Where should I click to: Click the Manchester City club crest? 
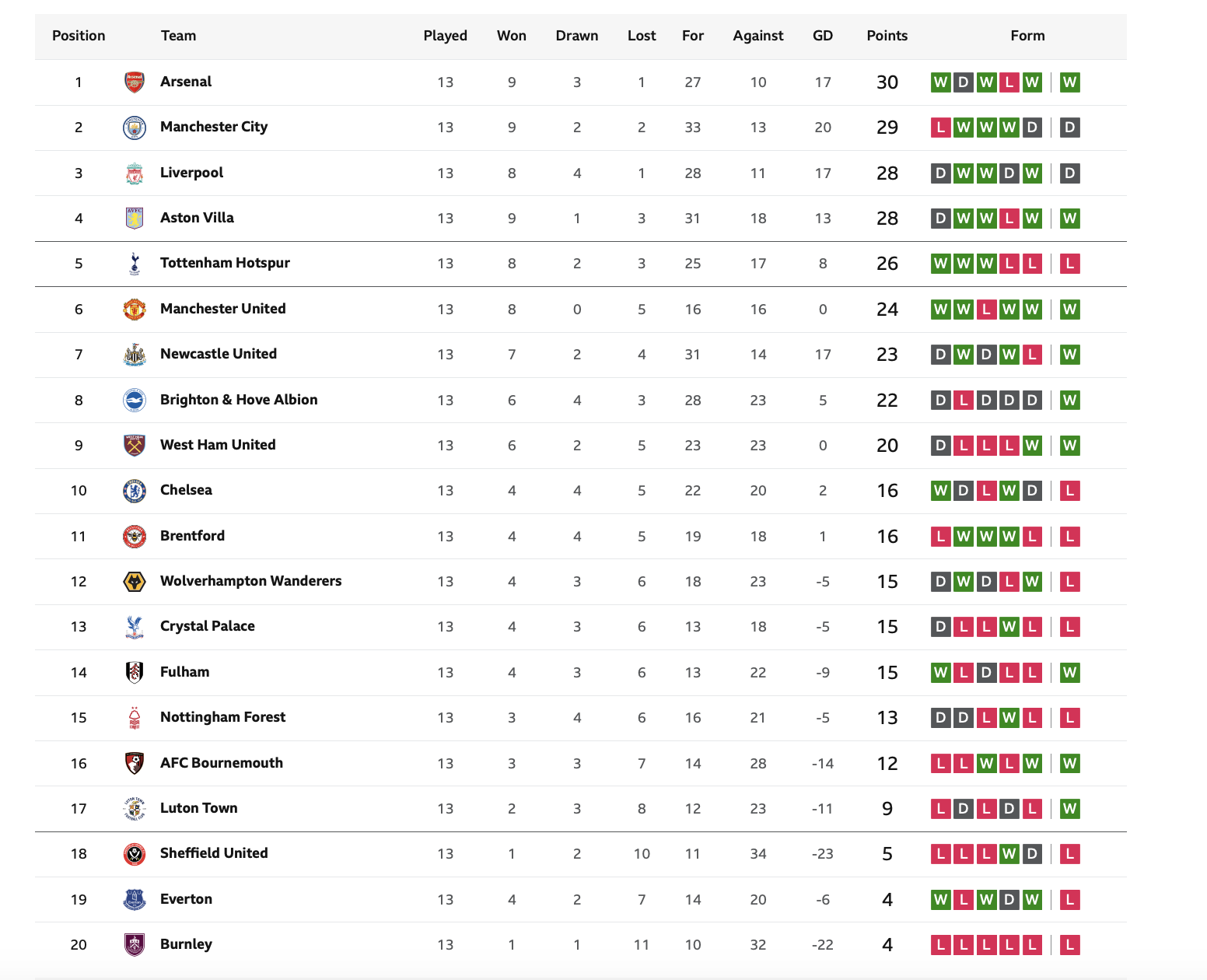(x=135, y=128)
